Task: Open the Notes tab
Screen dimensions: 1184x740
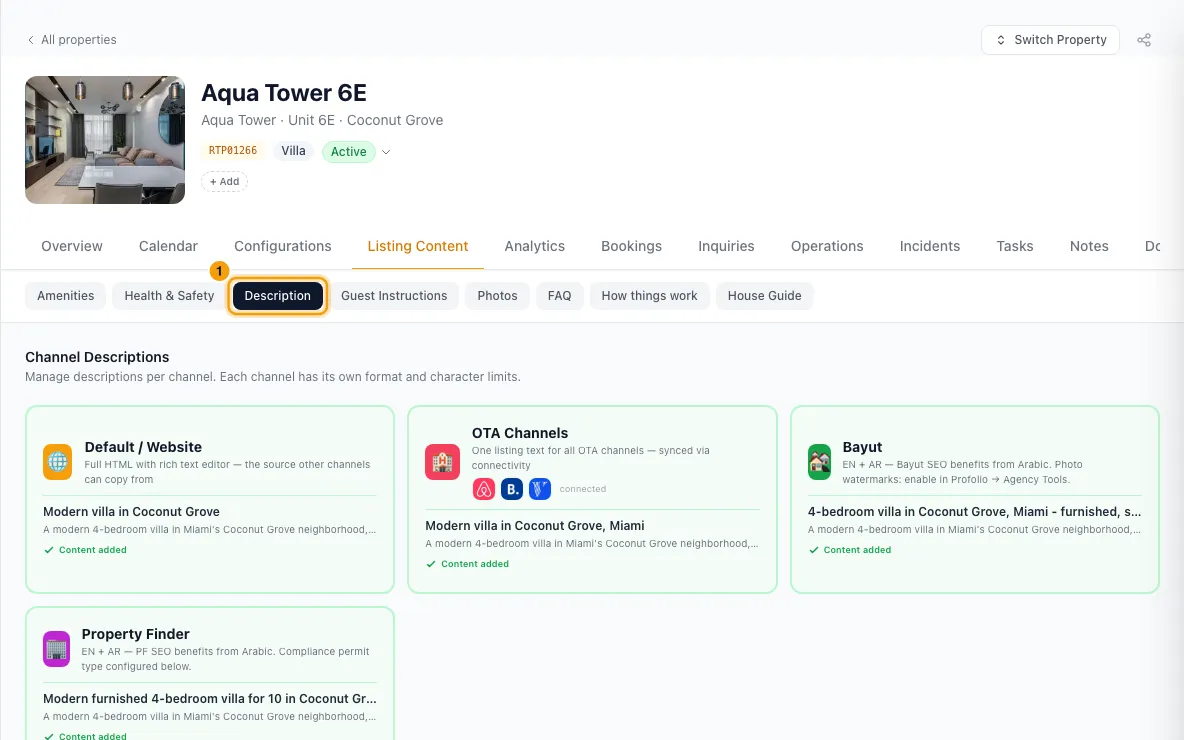Action: [x=1089, y=246]
